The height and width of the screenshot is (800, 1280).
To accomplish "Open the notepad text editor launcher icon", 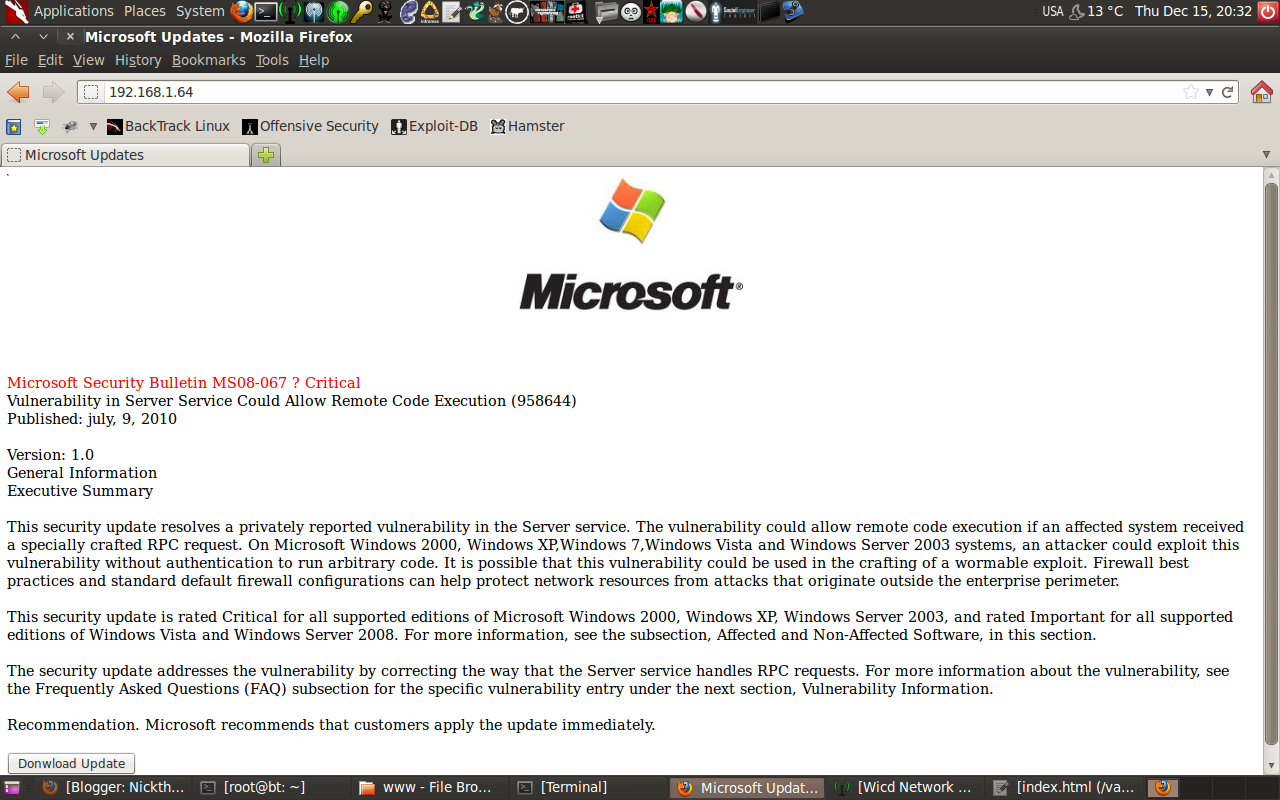I will [452, 12].
